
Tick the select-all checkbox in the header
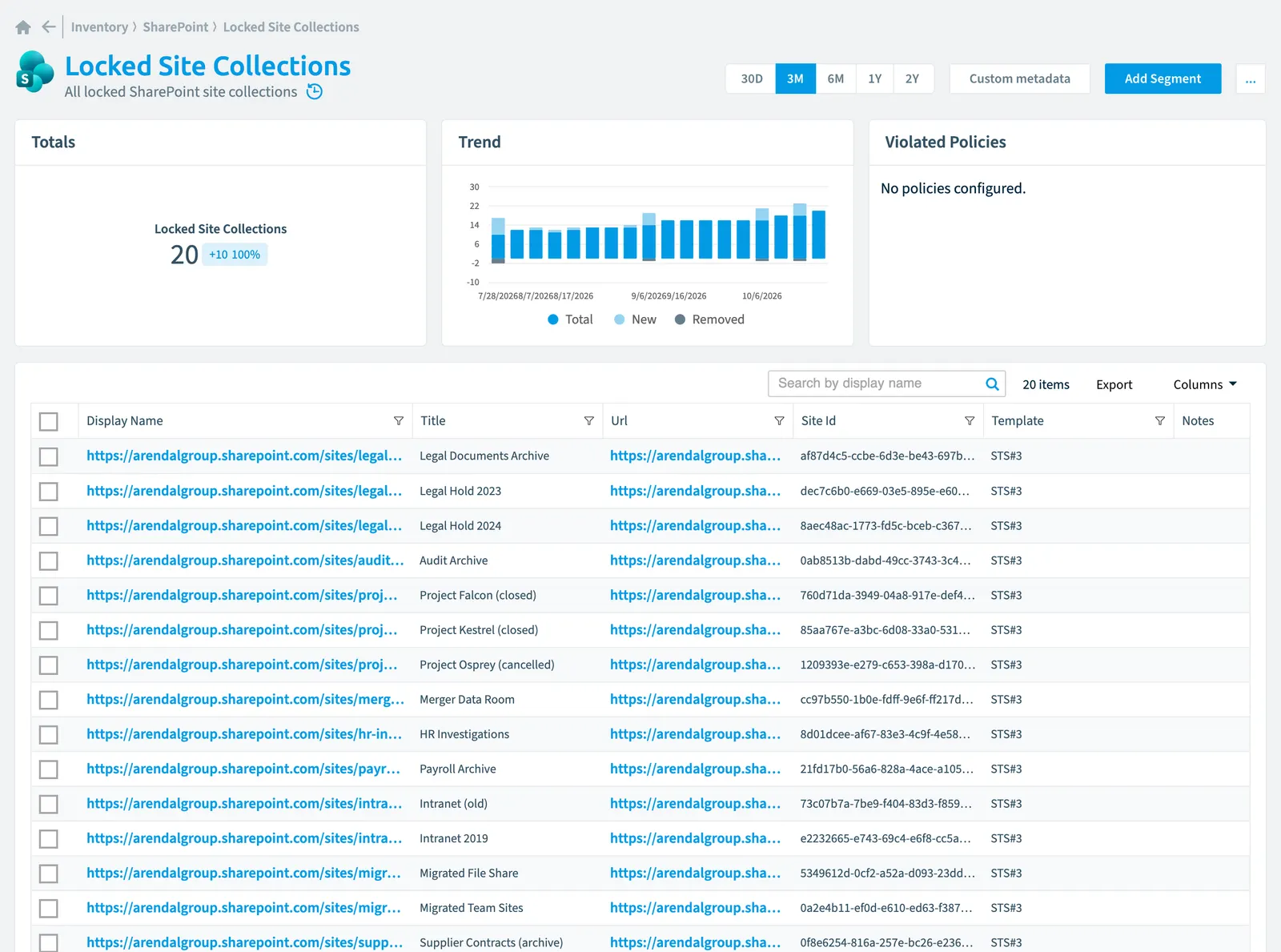tap(49, 421)
